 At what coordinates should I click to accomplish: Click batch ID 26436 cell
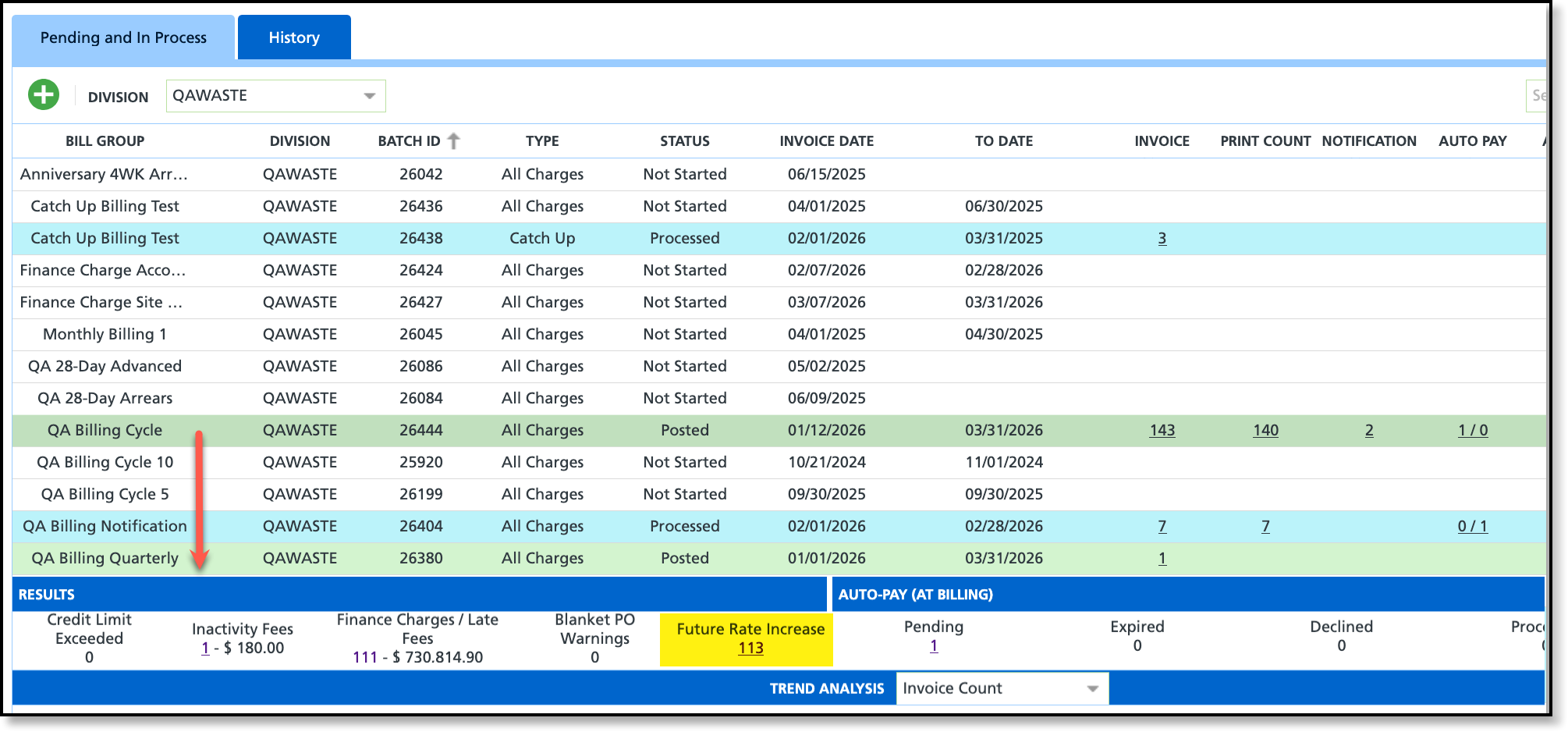point(421,207)
